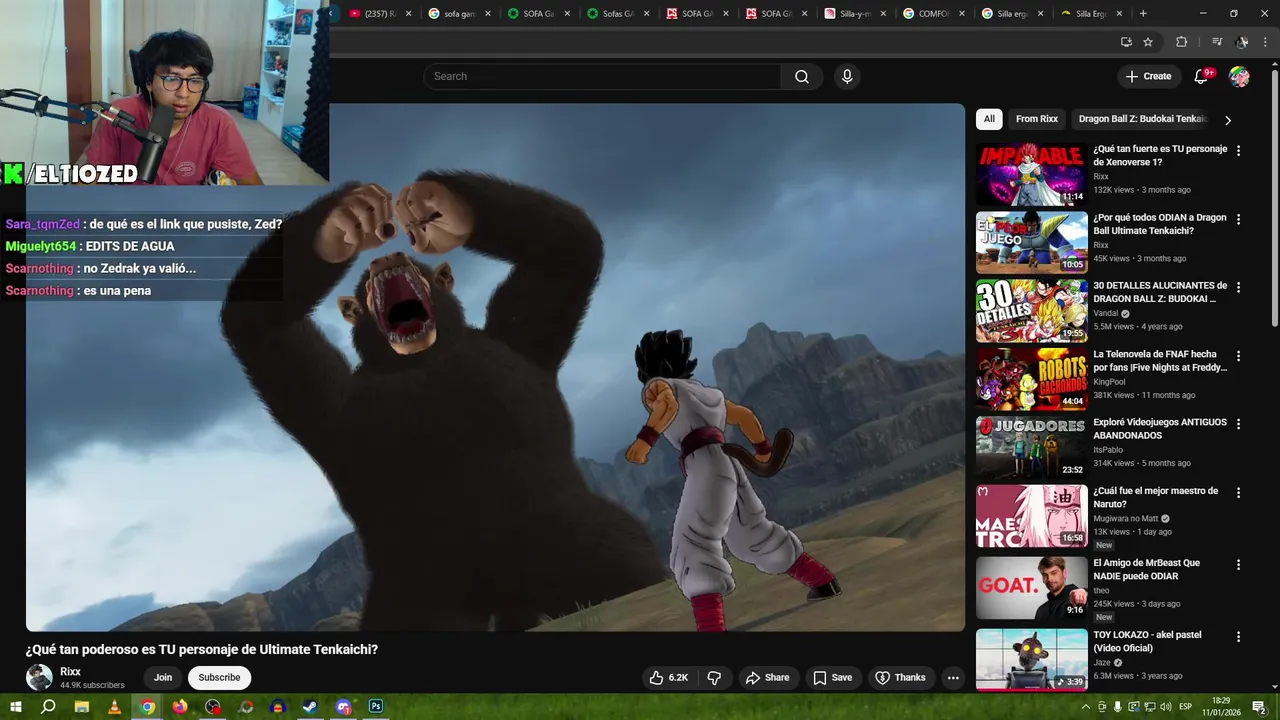
Task: Open thumbnail of Exploré Videojuegos ANTIGUOS video
Action: pos(1031,448)
